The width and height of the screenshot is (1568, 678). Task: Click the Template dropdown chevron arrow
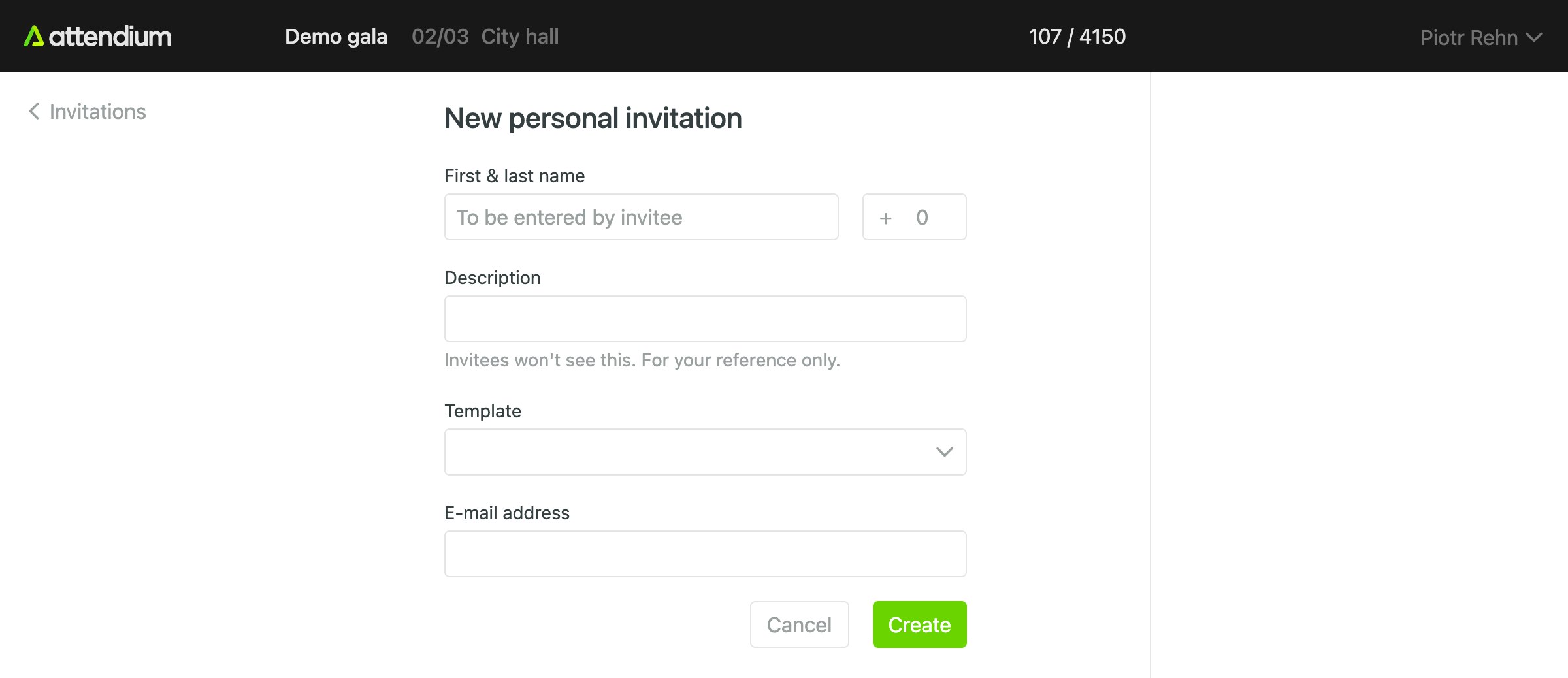point(944,452)
